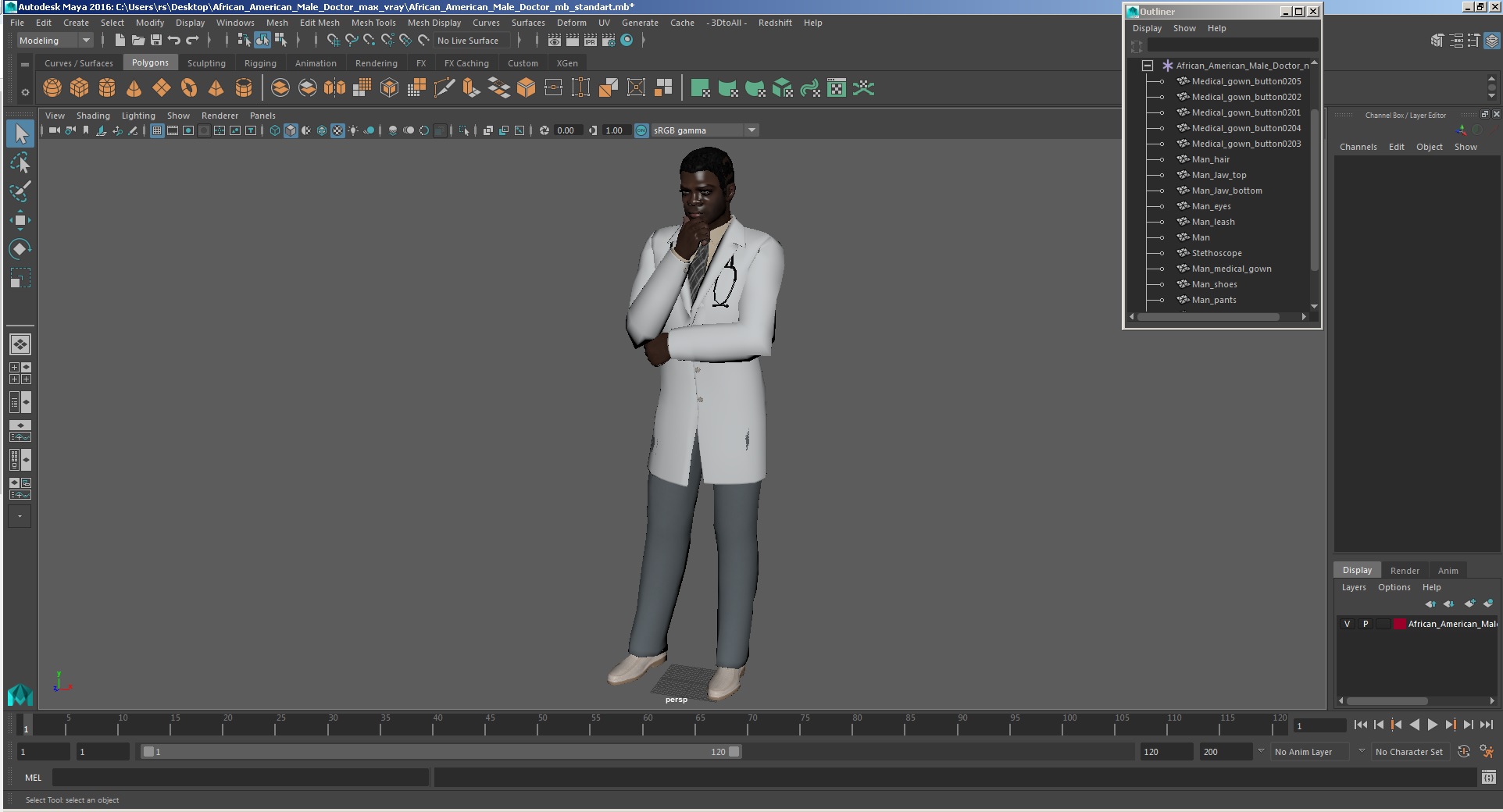The width and height of the screenshot is (1503, 812).
Task: Select the Select tool arrow
Action: pyautogui.click(x=20, y=134)
